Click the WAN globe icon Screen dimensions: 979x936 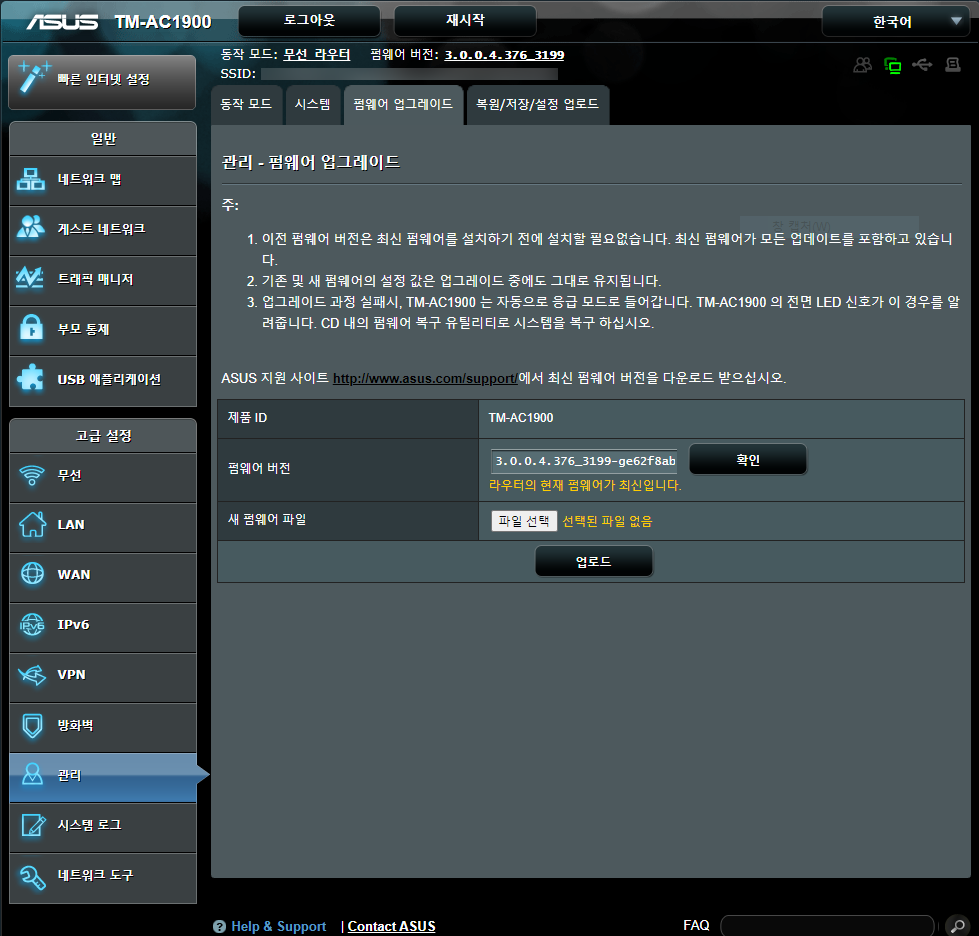point(32,573)
